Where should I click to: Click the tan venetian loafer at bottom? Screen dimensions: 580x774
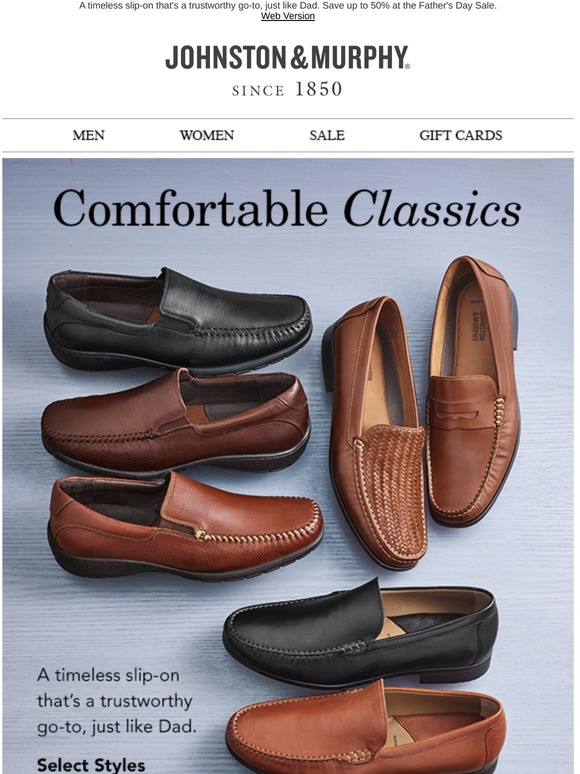366,727
